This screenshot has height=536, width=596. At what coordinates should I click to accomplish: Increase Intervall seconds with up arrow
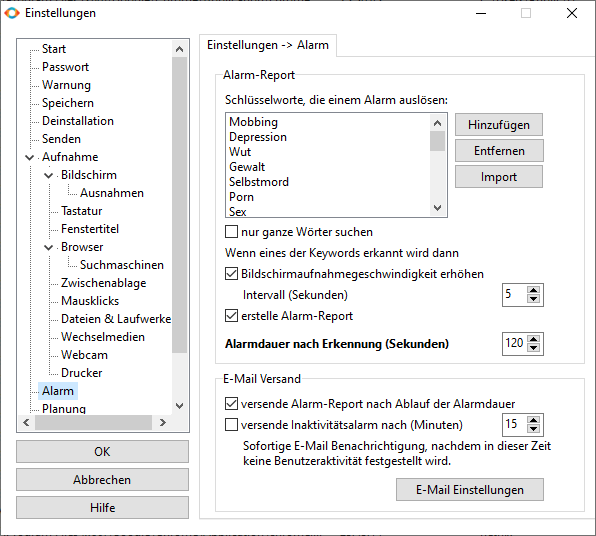click(x=534, y=290)
